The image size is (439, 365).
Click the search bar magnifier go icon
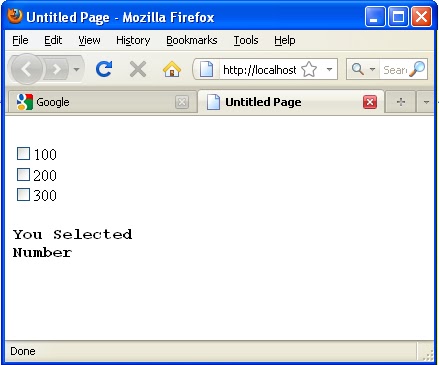(x=417, y=69)
